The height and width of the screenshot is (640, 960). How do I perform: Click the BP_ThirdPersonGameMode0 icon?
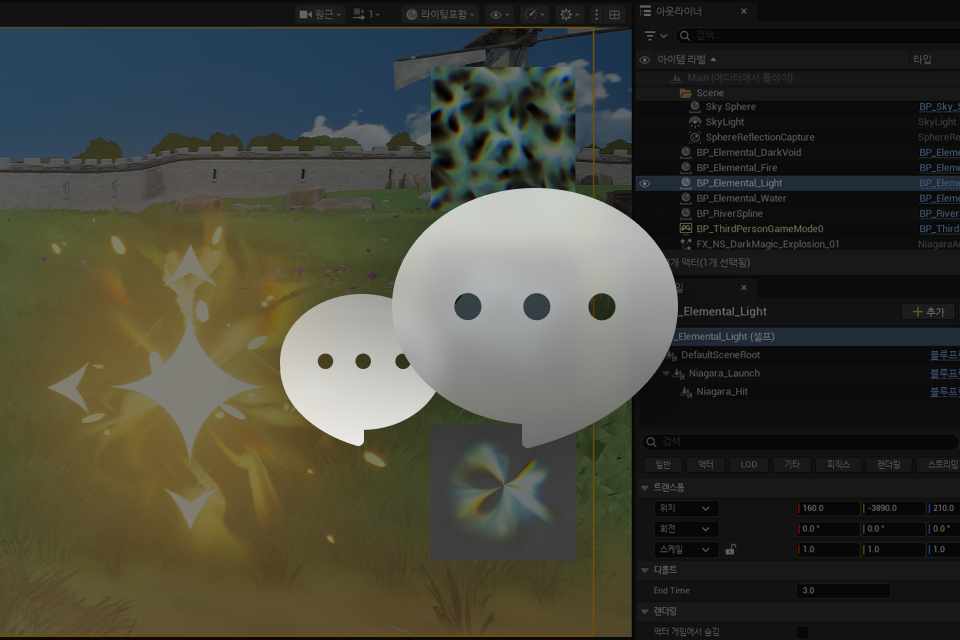pos(686,228)
